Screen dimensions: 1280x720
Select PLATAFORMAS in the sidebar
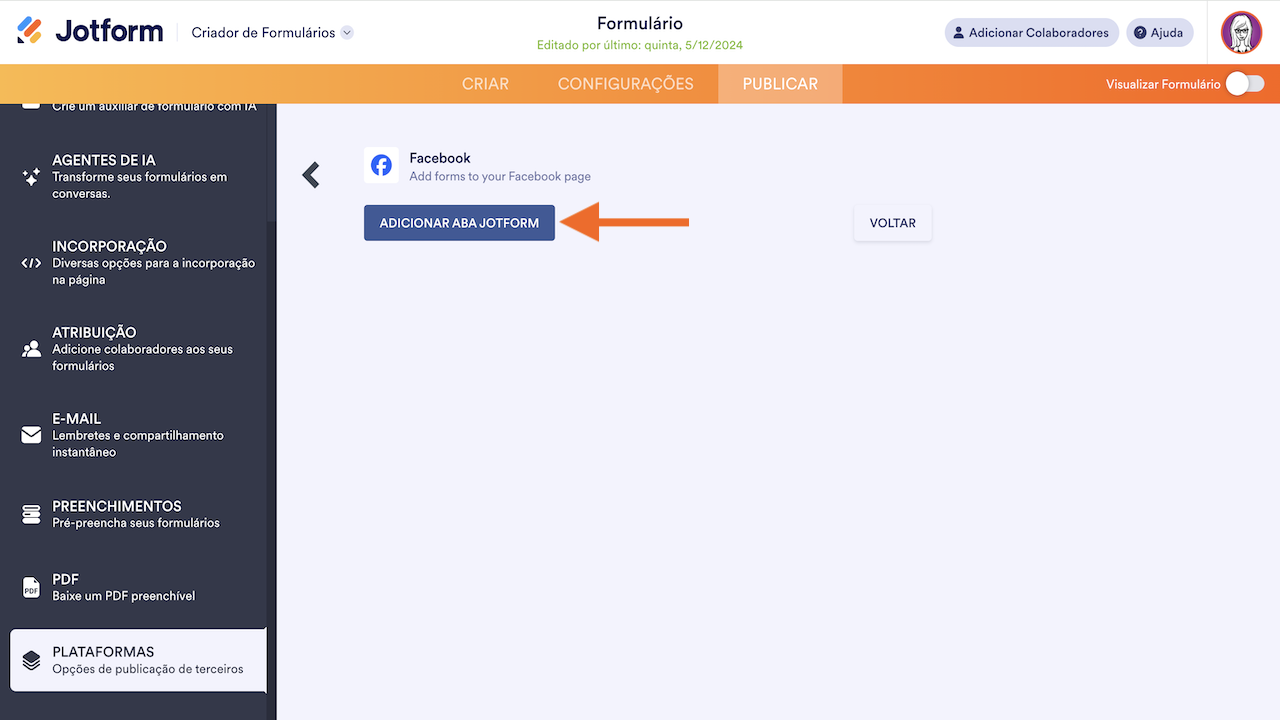pyautogui.click(x=138, y=660)
